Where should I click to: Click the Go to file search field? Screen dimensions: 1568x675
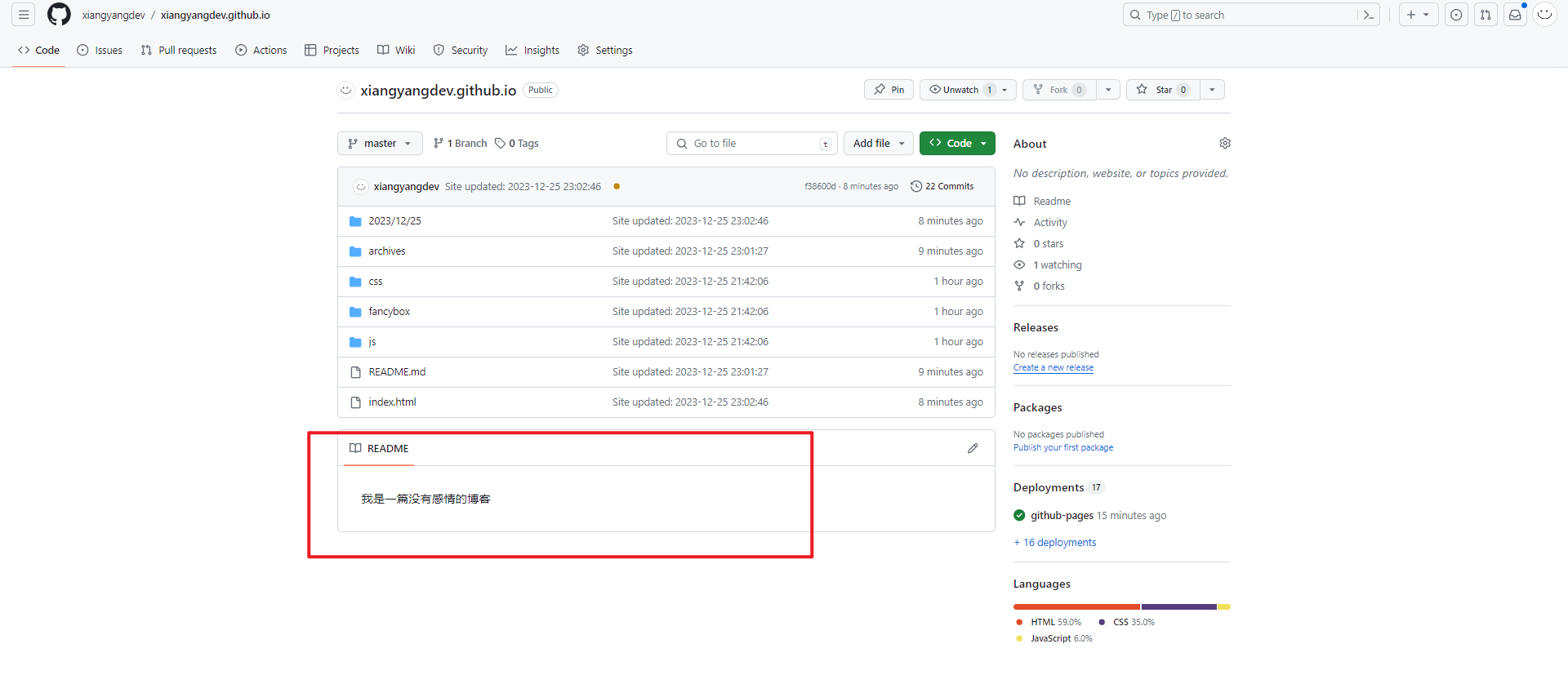[752, 143]
